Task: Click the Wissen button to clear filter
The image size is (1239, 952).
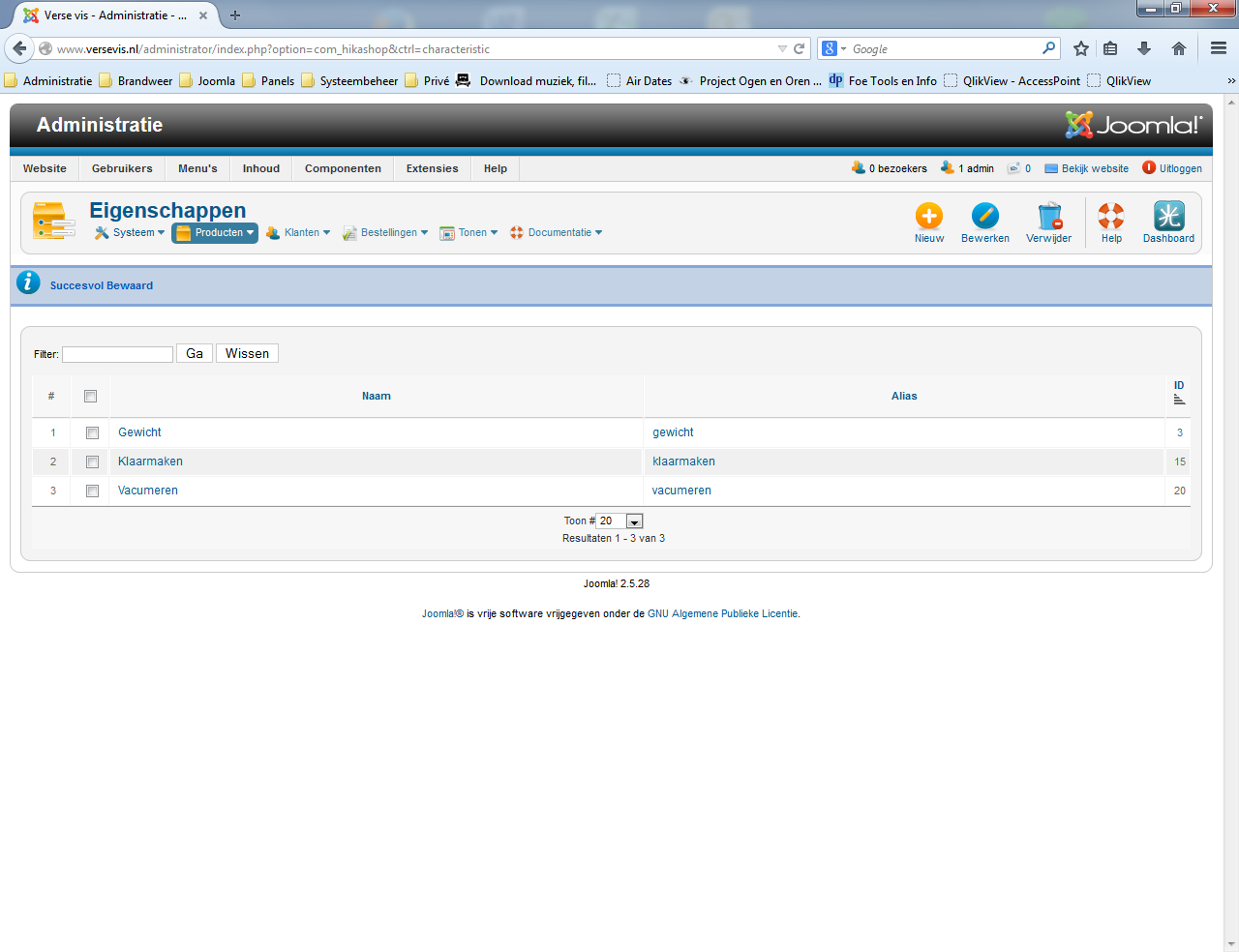Action: (247, 353)
